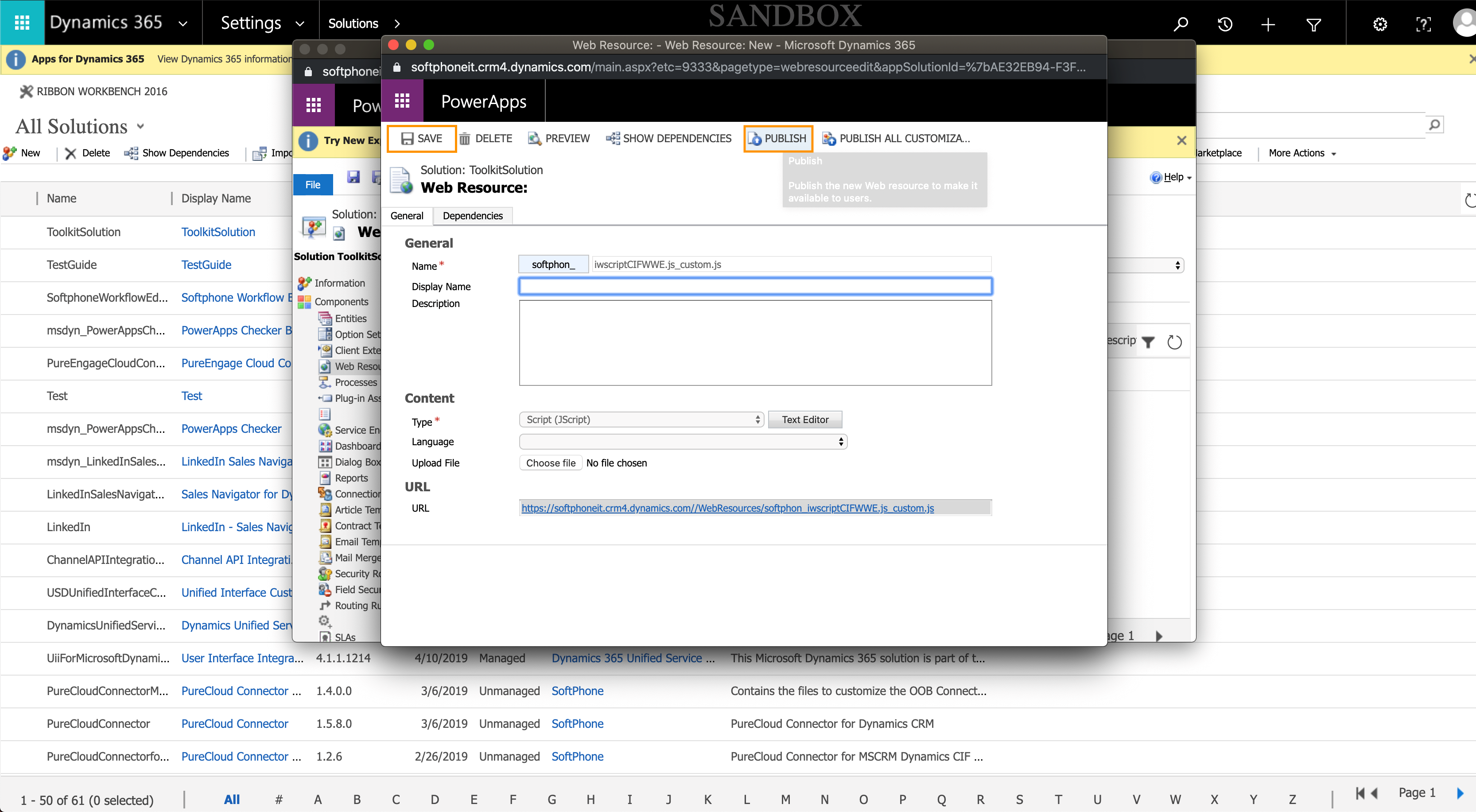Preview the web resource
1476x812 pixels.
(x=559, y=138)
